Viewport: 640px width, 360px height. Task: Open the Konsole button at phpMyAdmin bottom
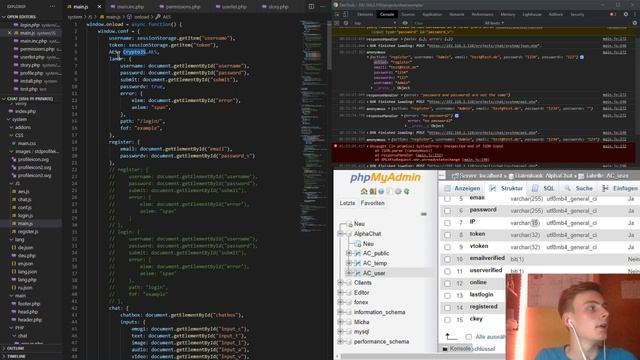point(457,349)
